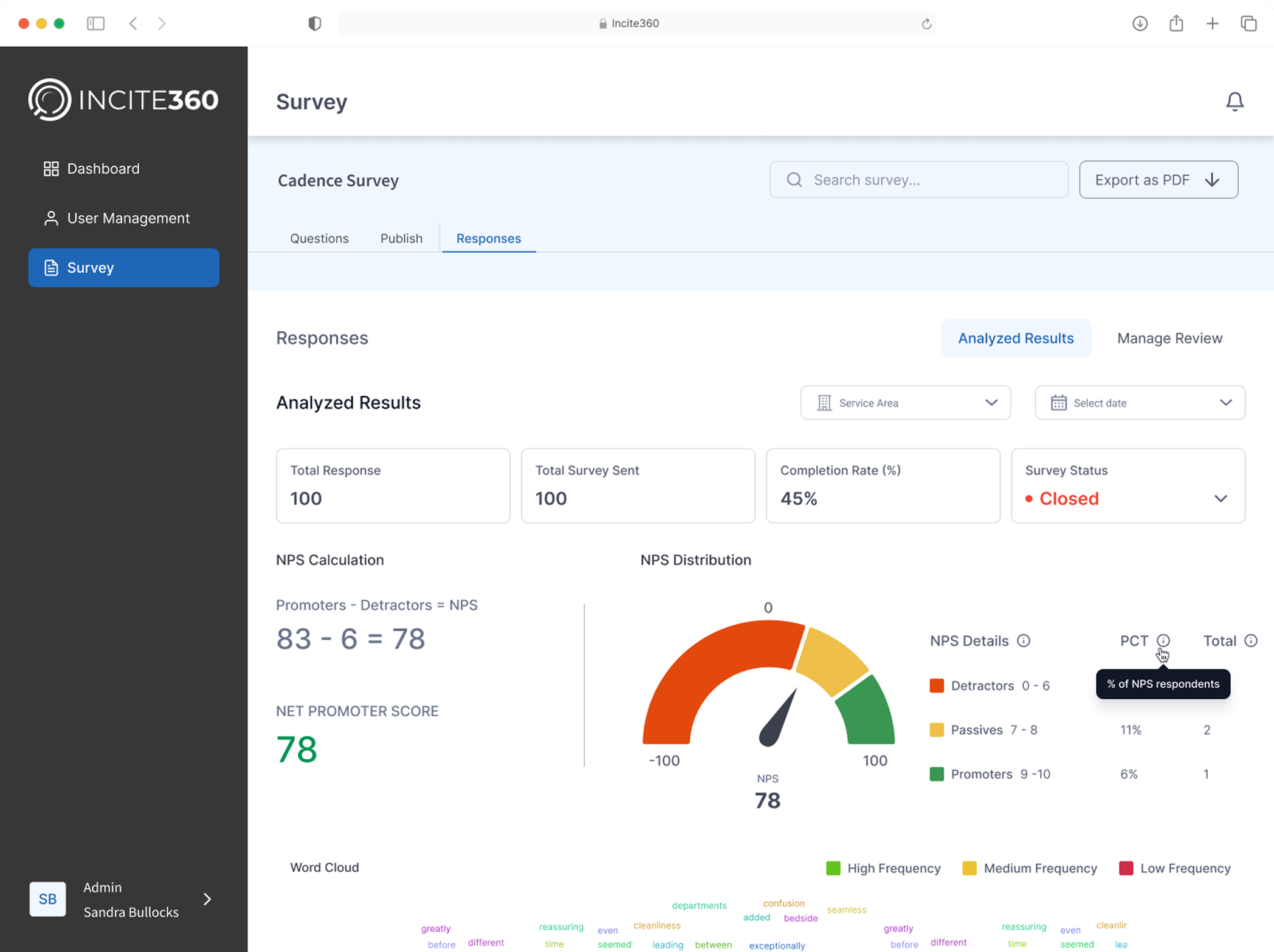Open the Select date dropdown

1140,402
